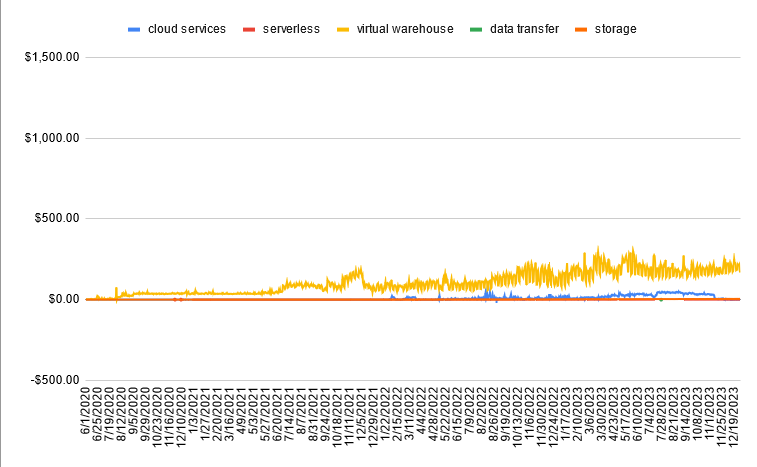Viewport: 757px width, 467px height.
Task: Select the "serverless" legend label
Action: pyautogui.click(x=291, y=29)
